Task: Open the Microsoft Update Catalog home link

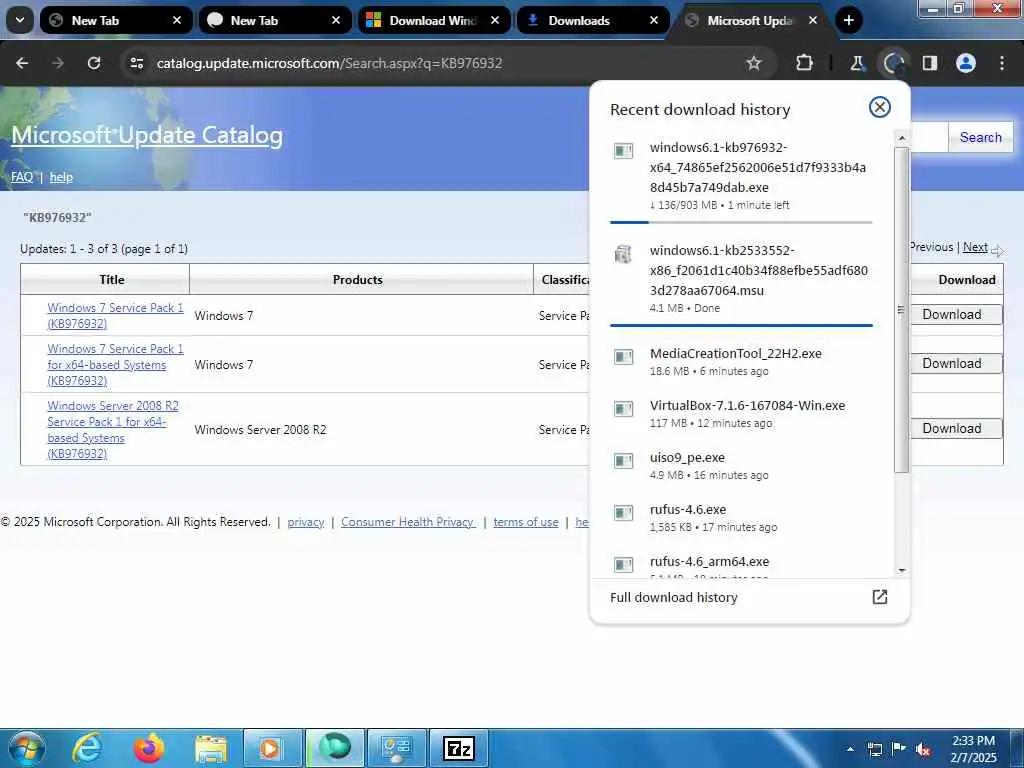Action: [x=147, y=135]
